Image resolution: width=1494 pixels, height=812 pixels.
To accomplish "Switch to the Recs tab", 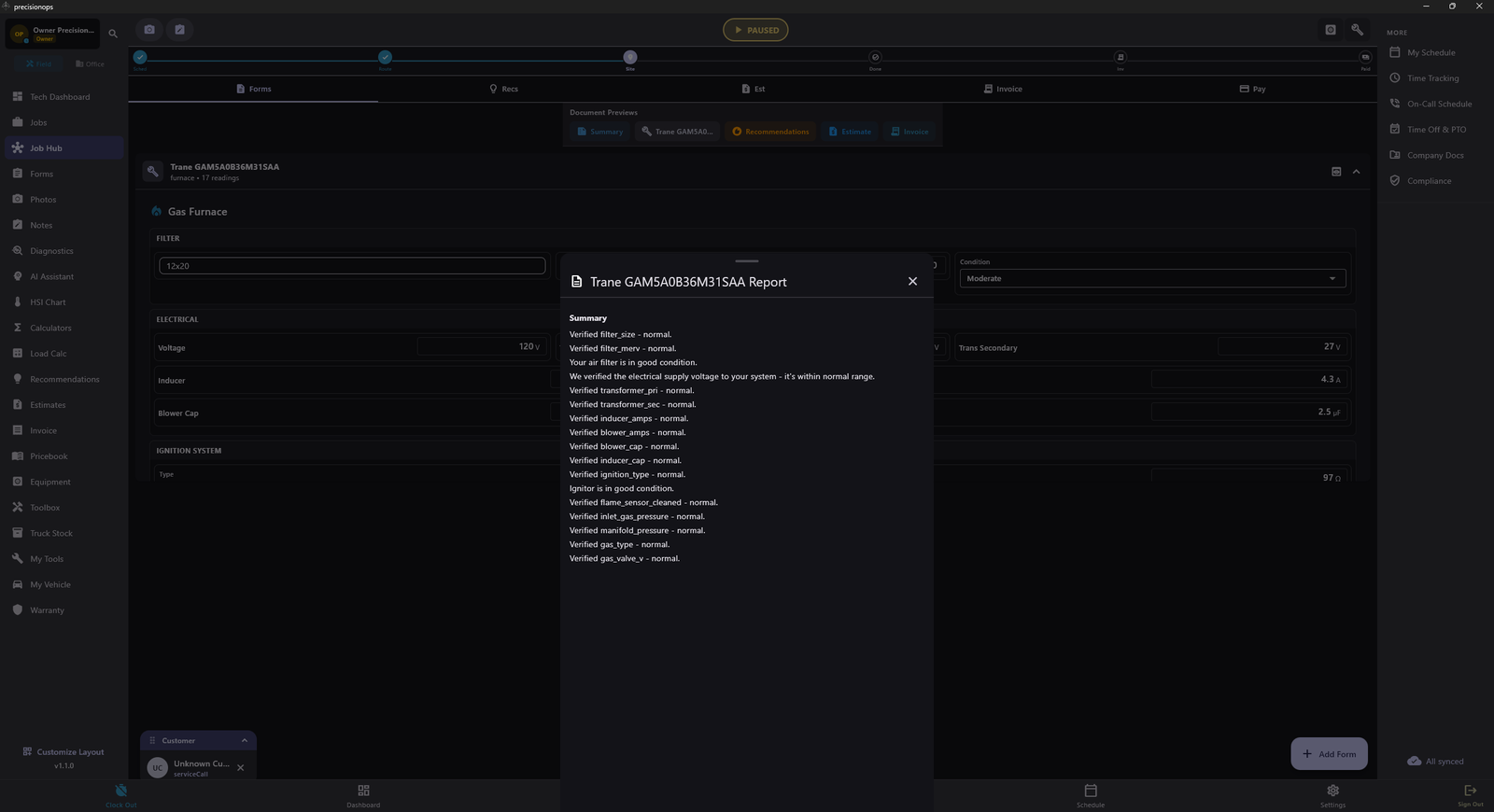I will click(503, 89).
